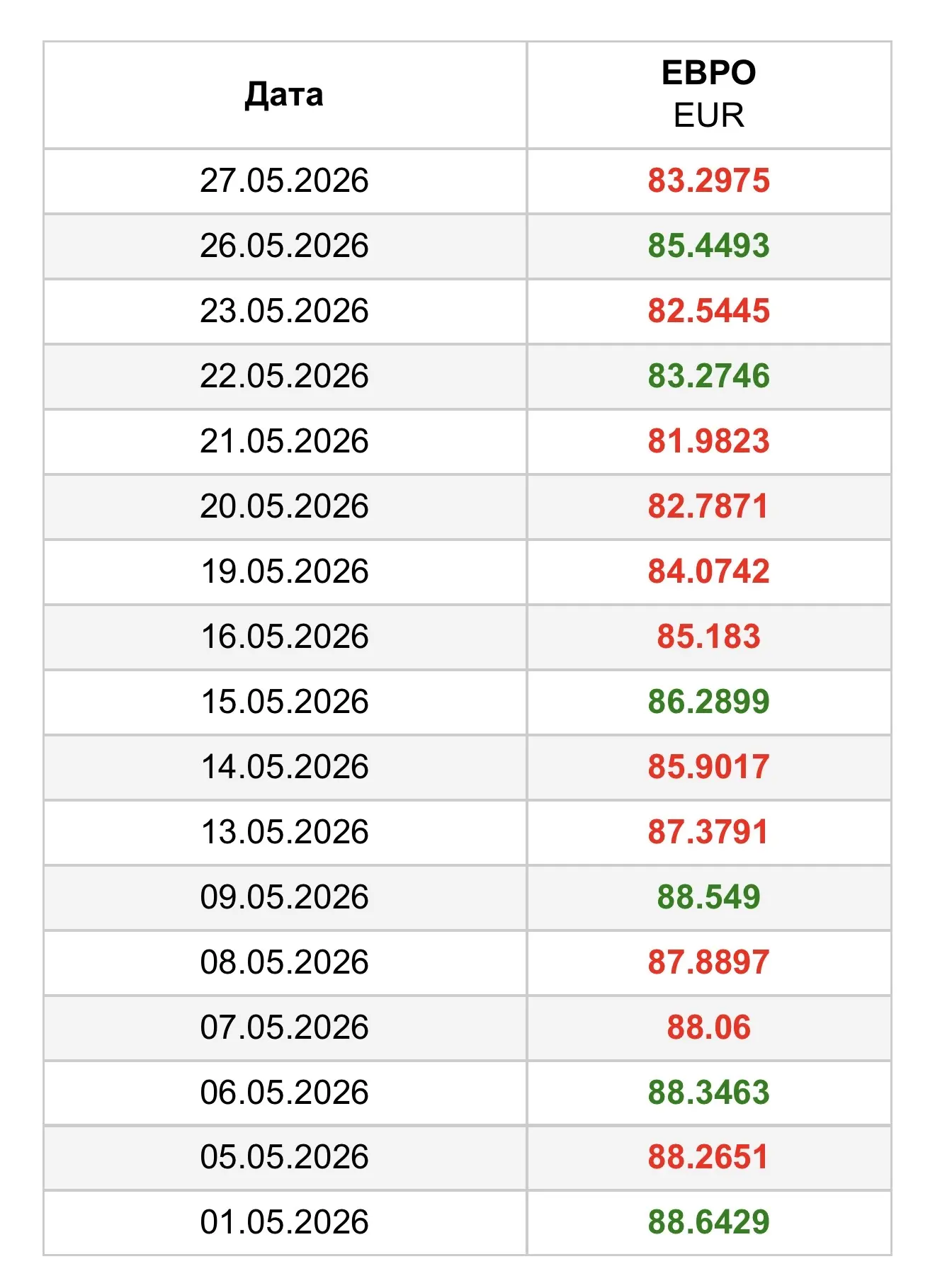935x1288 pixels.
Task: Click the rate 88.06
Action: click(x=708, y=1027)
